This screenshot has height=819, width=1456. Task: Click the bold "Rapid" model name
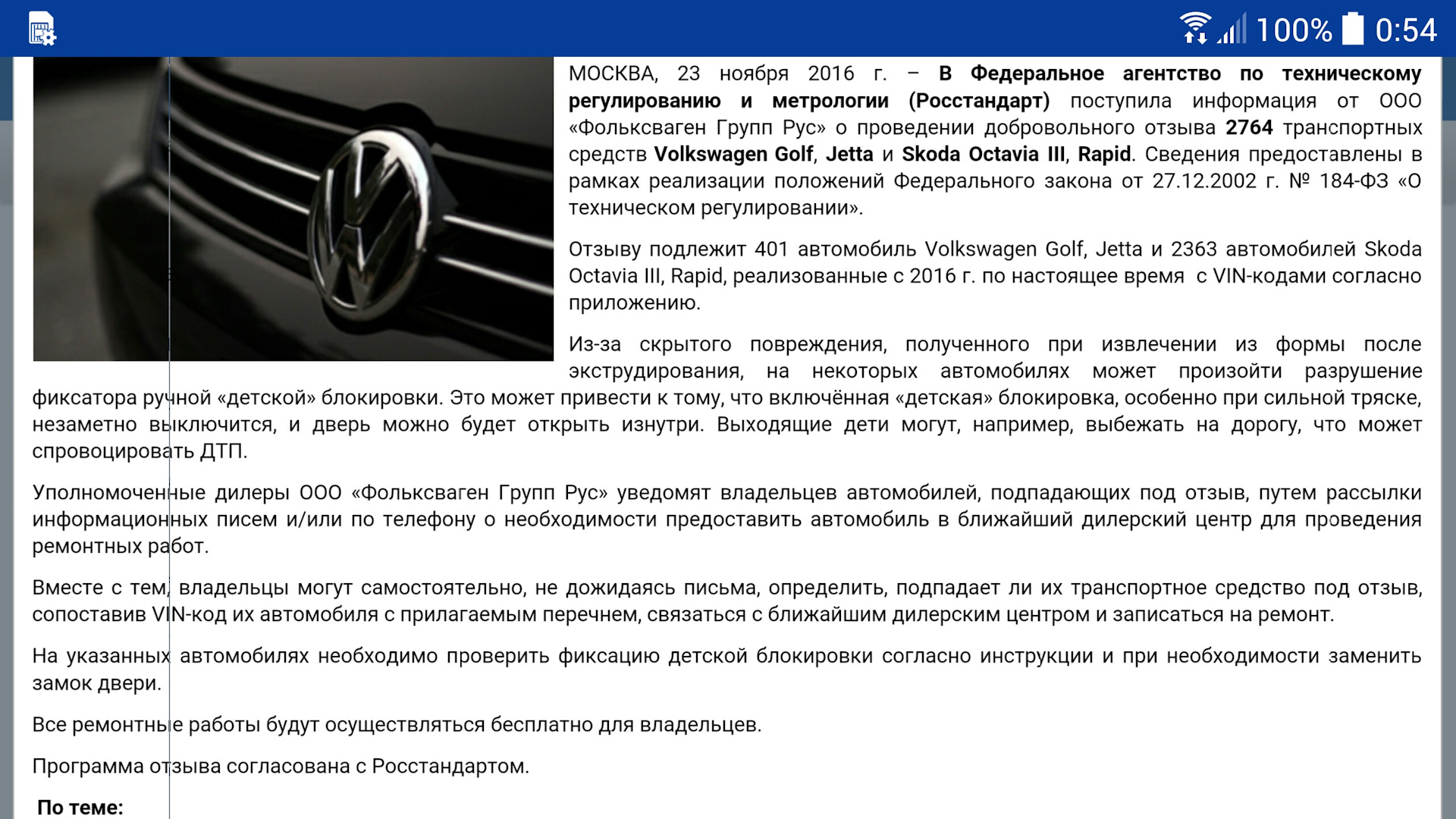point(1104,154)
